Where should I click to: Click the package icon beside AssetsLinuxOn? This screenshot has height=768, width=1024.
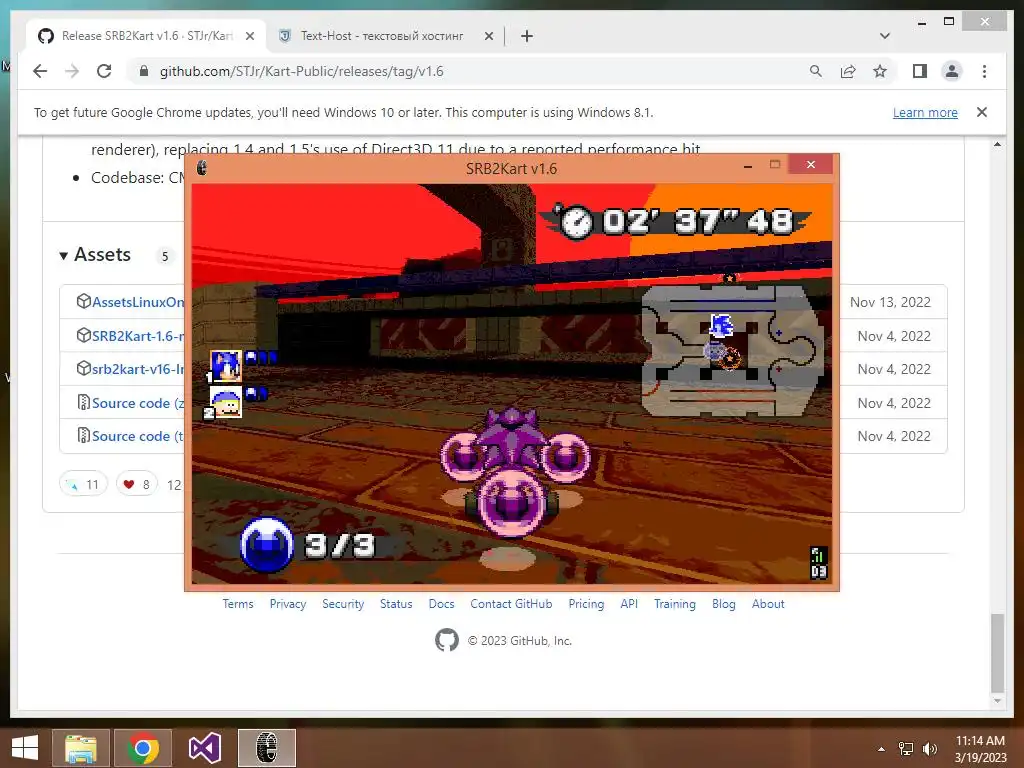pyautogui.click(x=84, y=301)
